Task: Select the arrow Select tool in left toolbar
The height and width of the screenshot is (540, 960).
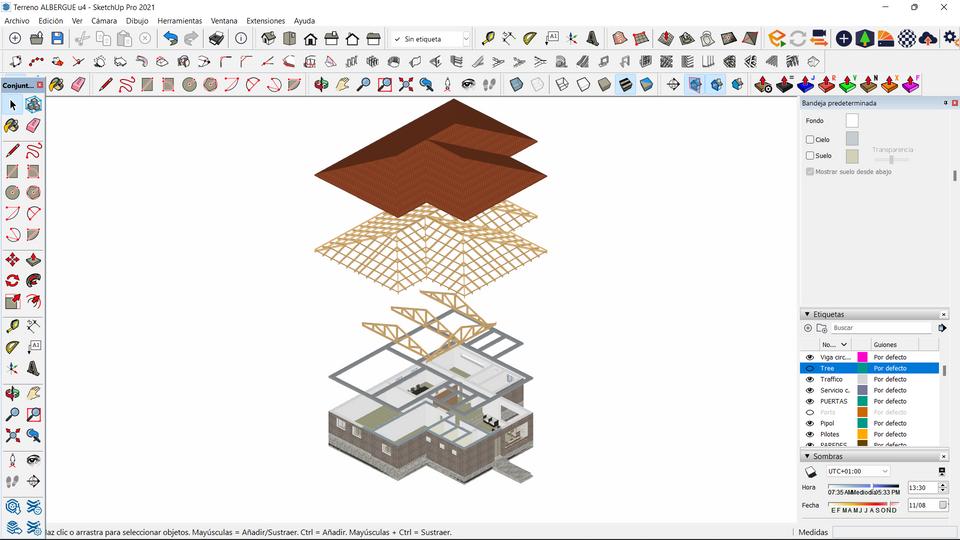Action: (12, 105)
